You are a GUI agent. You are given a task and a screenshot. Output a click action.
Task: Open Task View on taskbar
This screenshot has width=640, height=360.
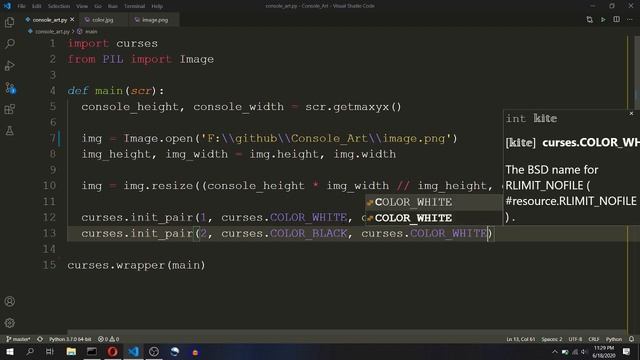(50, 352)
